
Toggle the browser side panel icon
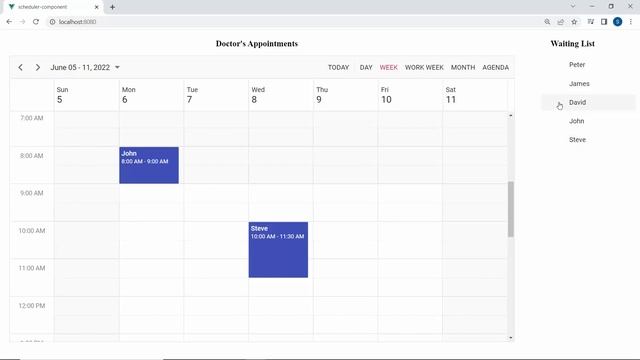click(604, 22)
